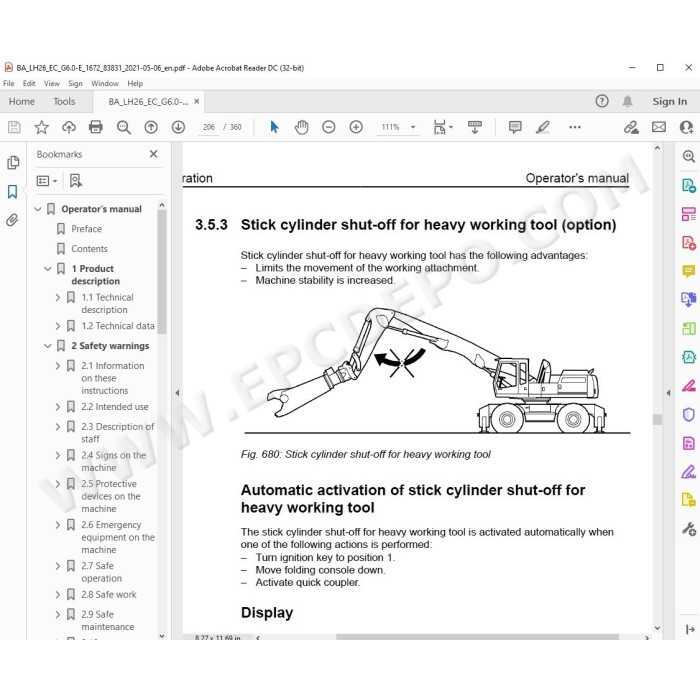Image resolution: width=700 pixels, height=700 pixels.
Task: Open the Protect shield tool in right pane
Action: [x=688, y=414]
